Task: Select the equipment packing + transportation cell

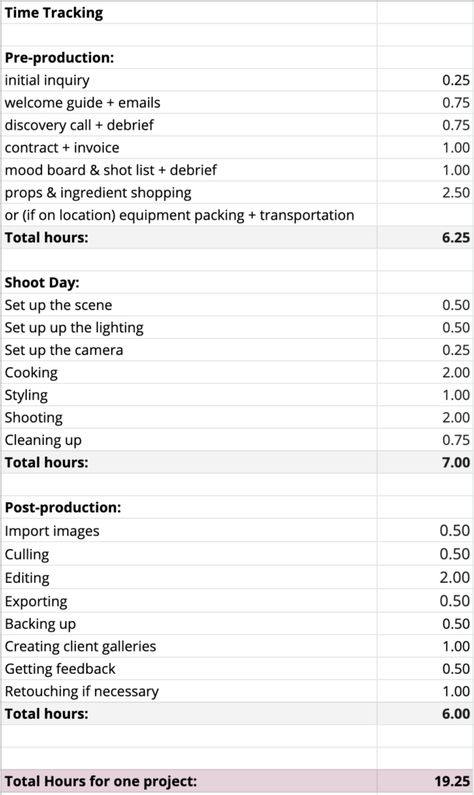Action: 189,215
